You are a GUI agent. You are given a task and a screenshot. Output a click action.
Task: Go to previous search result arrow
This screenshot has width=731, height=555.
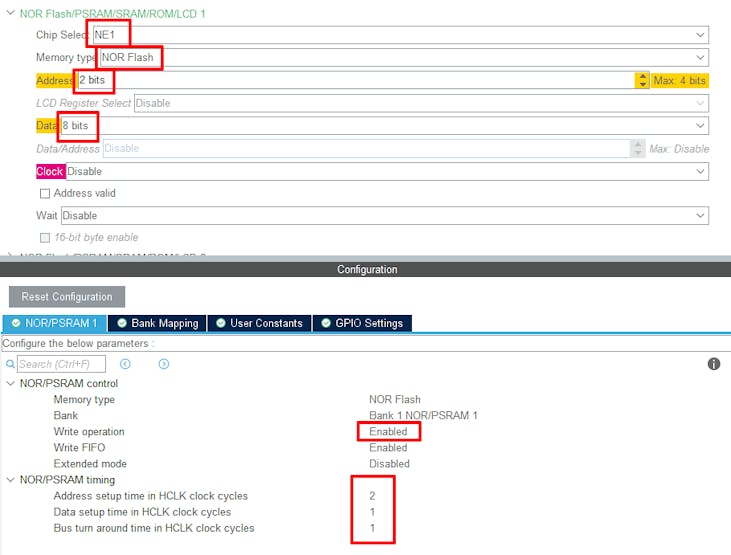125,364
